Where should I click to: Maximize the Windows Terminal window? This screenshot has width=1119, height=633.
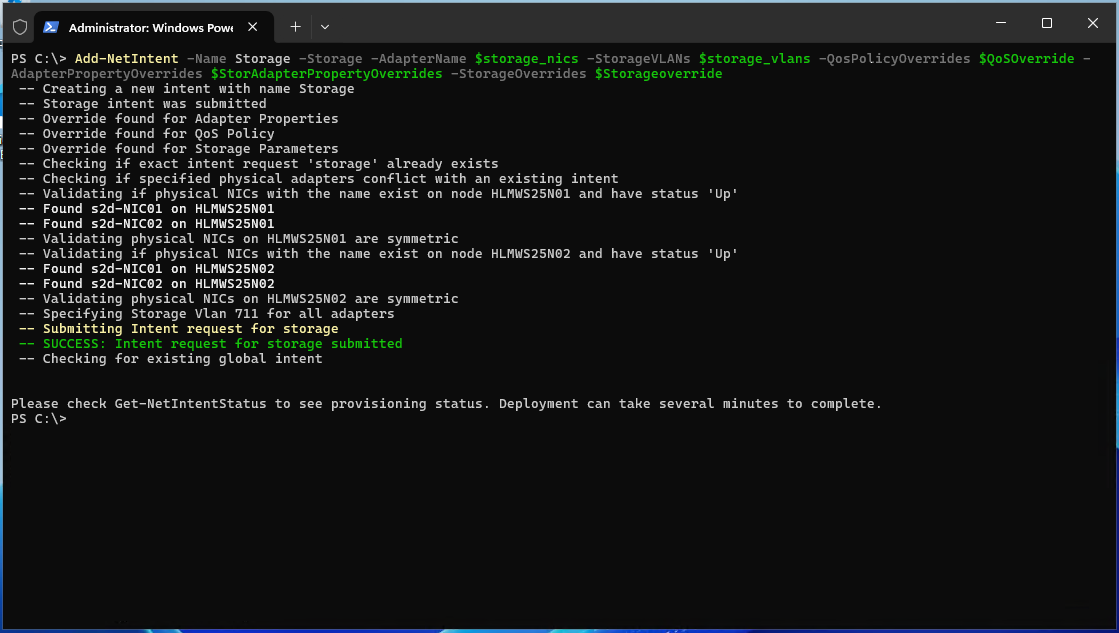click(x=1046, y=23)
